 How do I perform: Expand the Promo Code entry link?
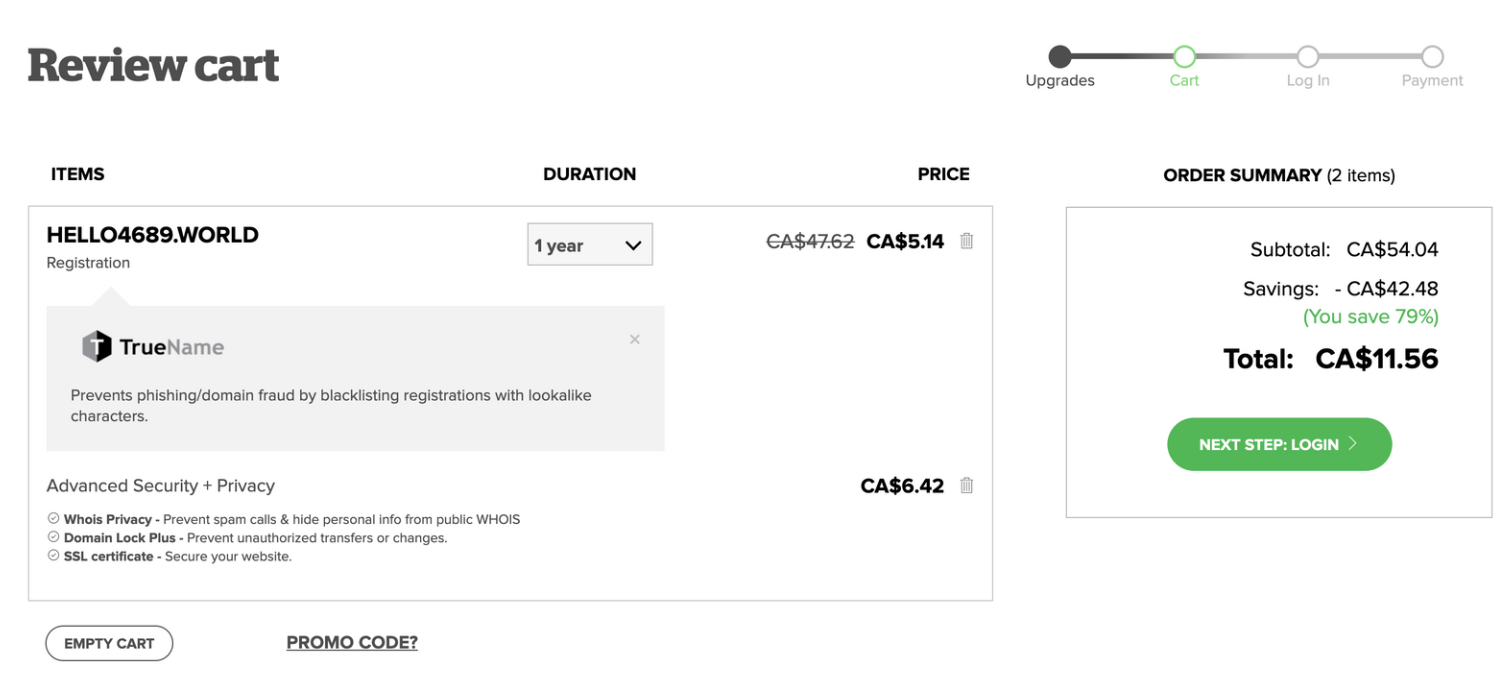tap(352, 642)
